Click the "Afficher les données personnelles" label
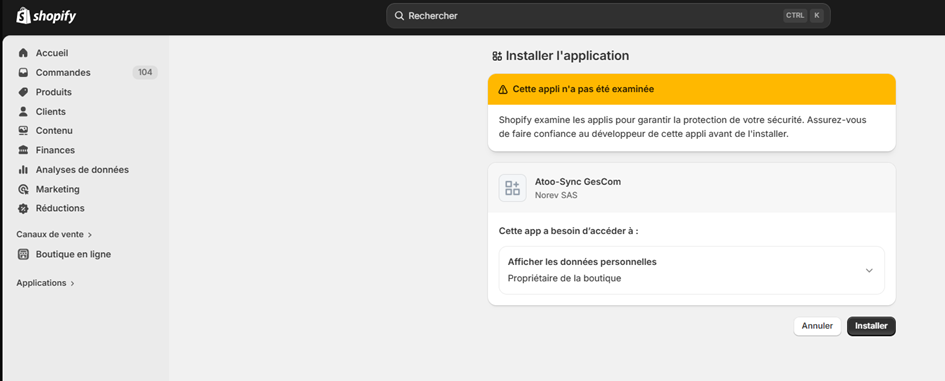The image size is (945, 381). (x=582, y=262)
